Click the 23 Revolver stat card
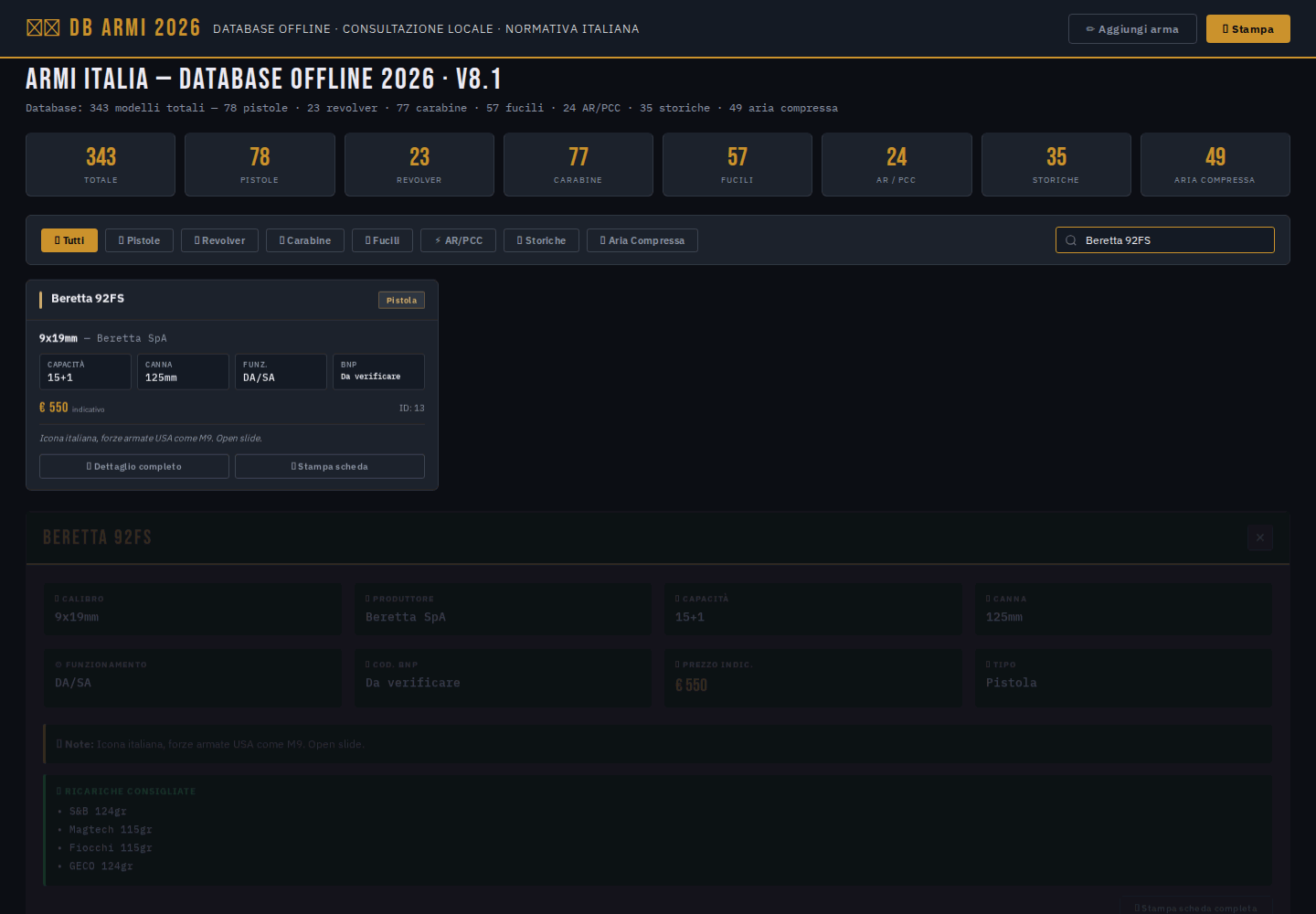The height and width of the screenshot is (914, 1316). click(x=419, y=165)
